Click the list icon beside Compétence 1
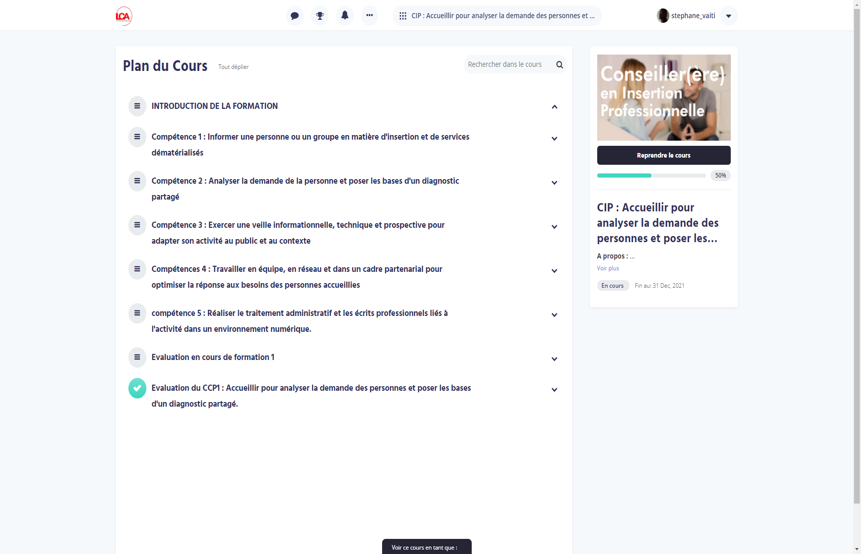The image size is (862, 554). click(137, 137)
